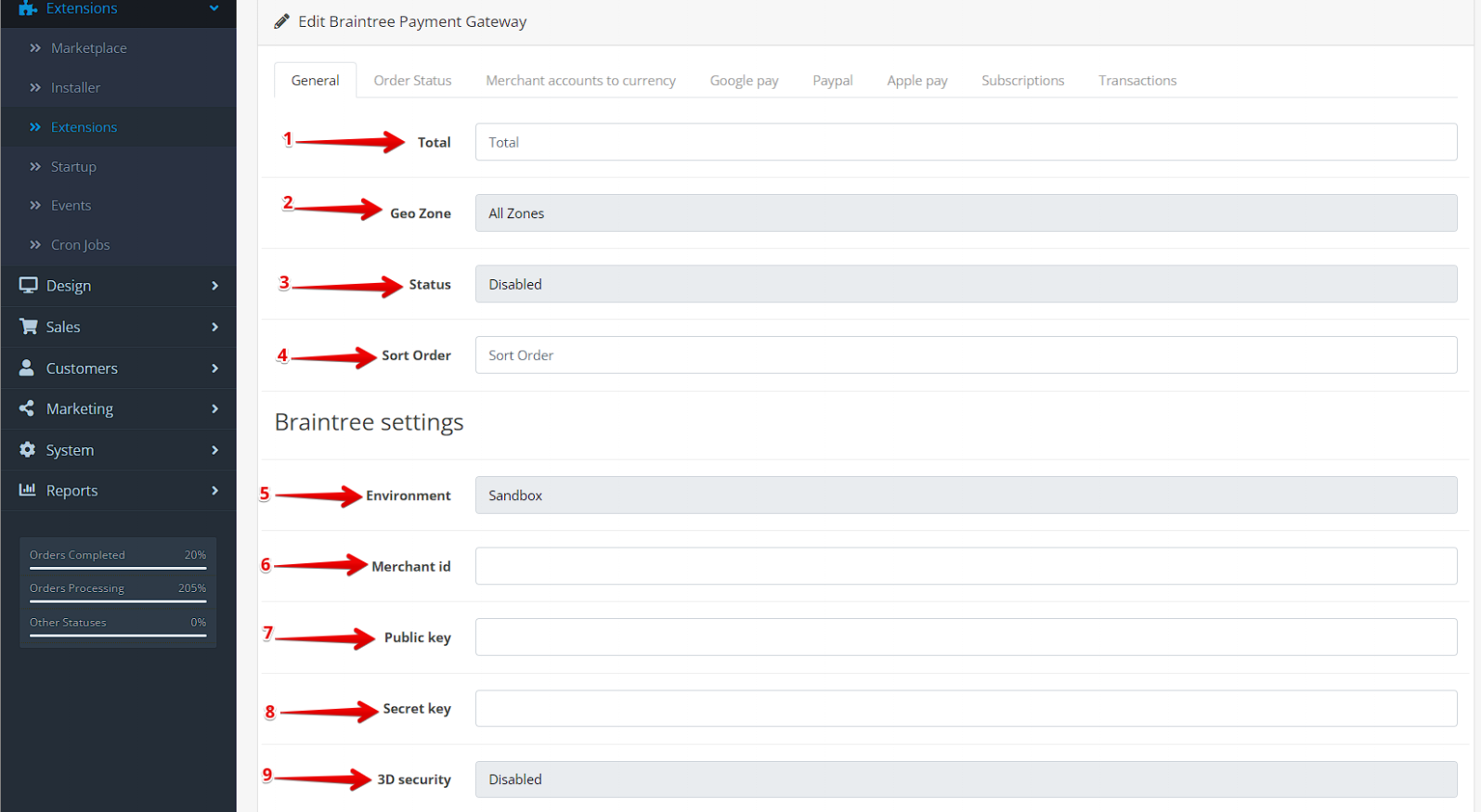Viewport: 1481px width, 812px height.
Task: Open the Extensions submenu link
Action: coord(84,127)
